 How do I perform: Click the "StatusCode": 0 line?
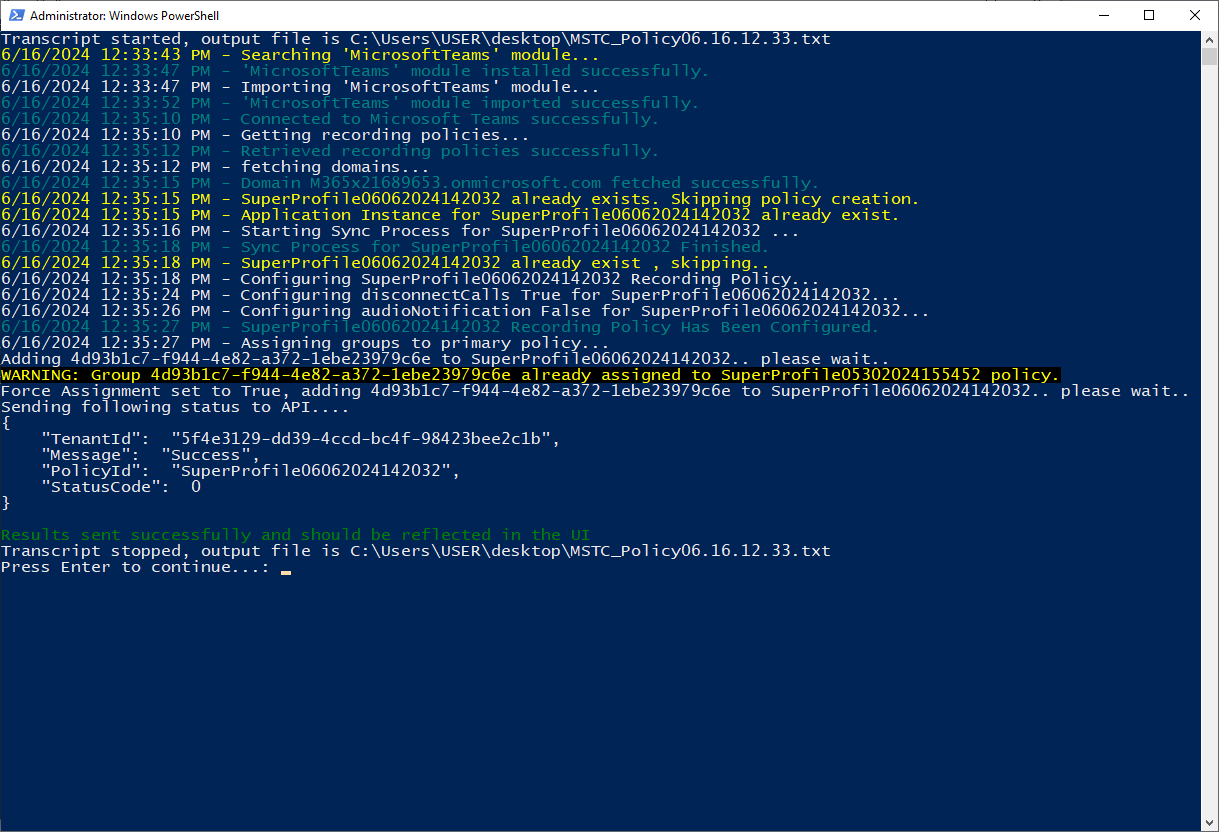tap(121, 487)
